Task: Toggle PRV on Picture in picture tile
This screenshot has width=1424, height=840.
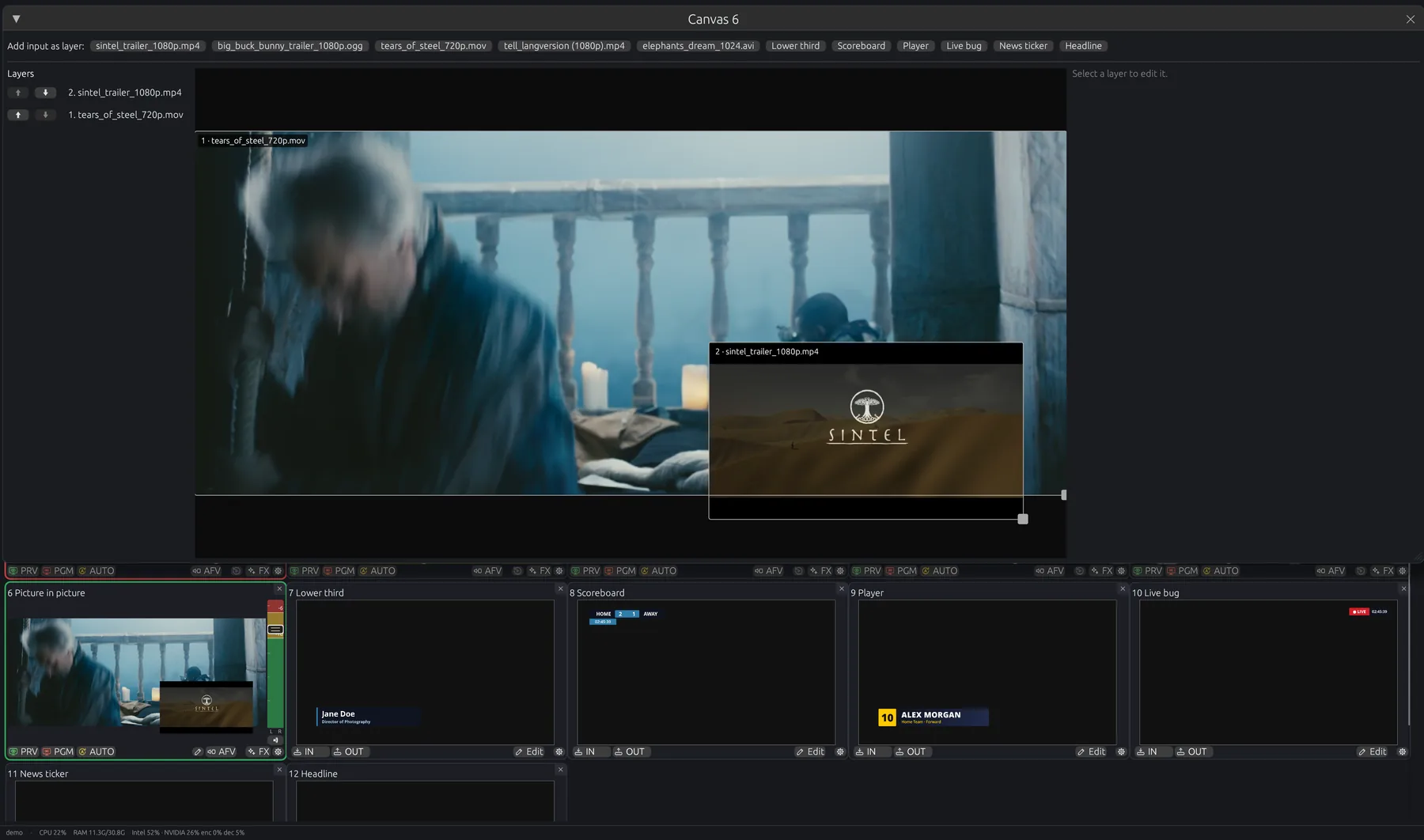Action: click(23, 751)
